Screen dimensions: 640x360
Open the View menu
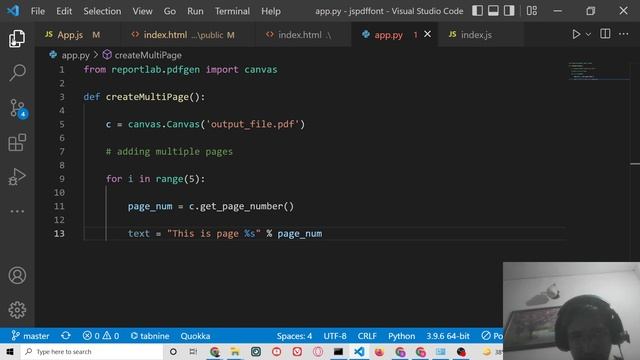coord(142,11)
